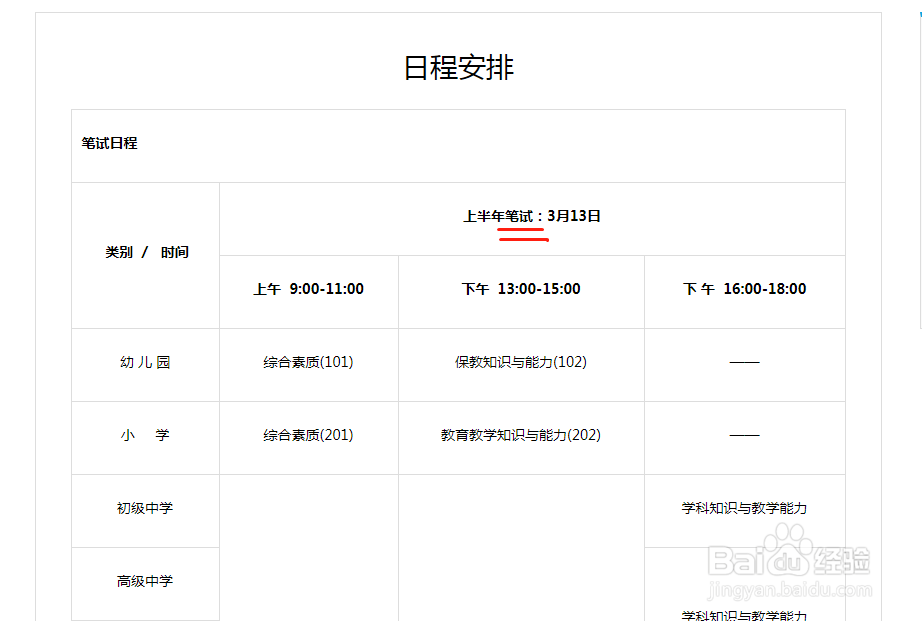Click the 幼儿园 row label

[145, 363]
